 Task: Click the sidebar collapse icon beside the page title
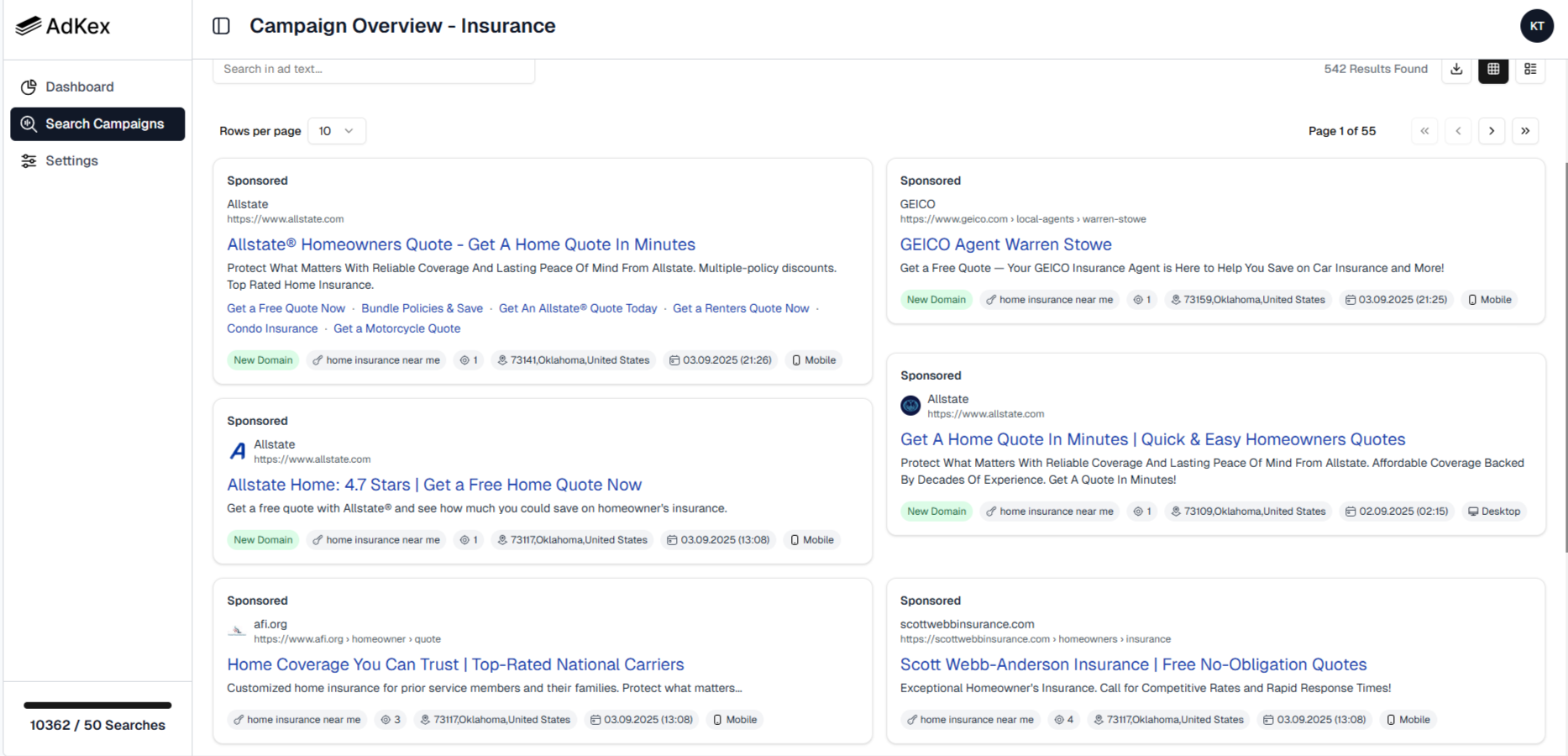coord(221,26)
